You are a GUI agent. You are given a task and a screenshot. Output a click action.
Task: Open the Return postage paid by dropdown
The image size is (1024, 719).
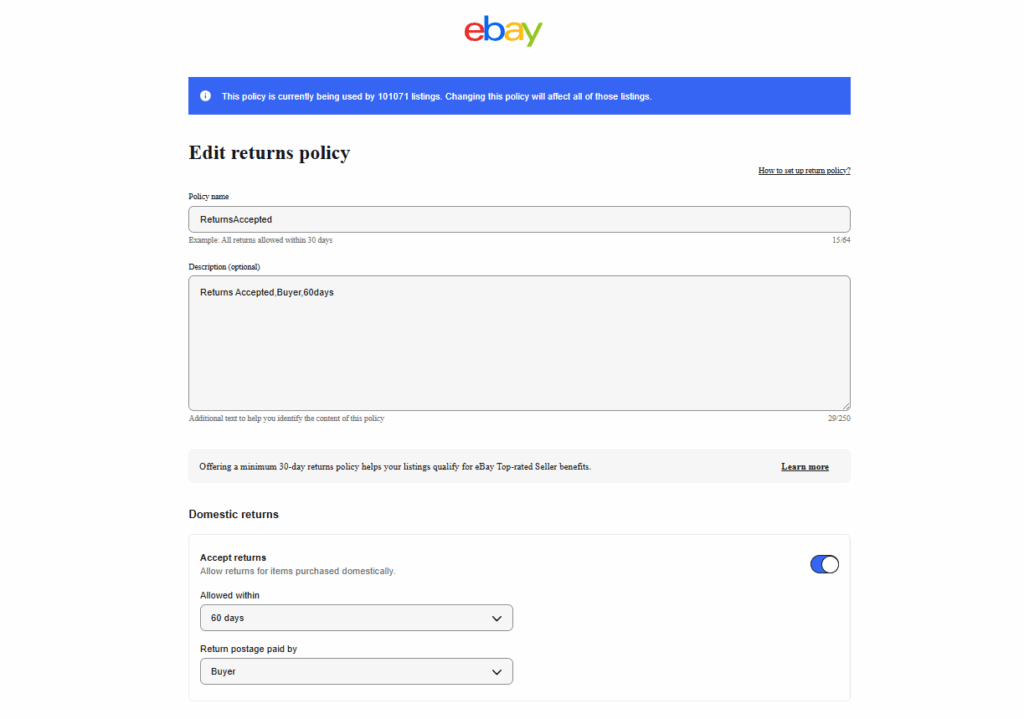coord(356,671)
